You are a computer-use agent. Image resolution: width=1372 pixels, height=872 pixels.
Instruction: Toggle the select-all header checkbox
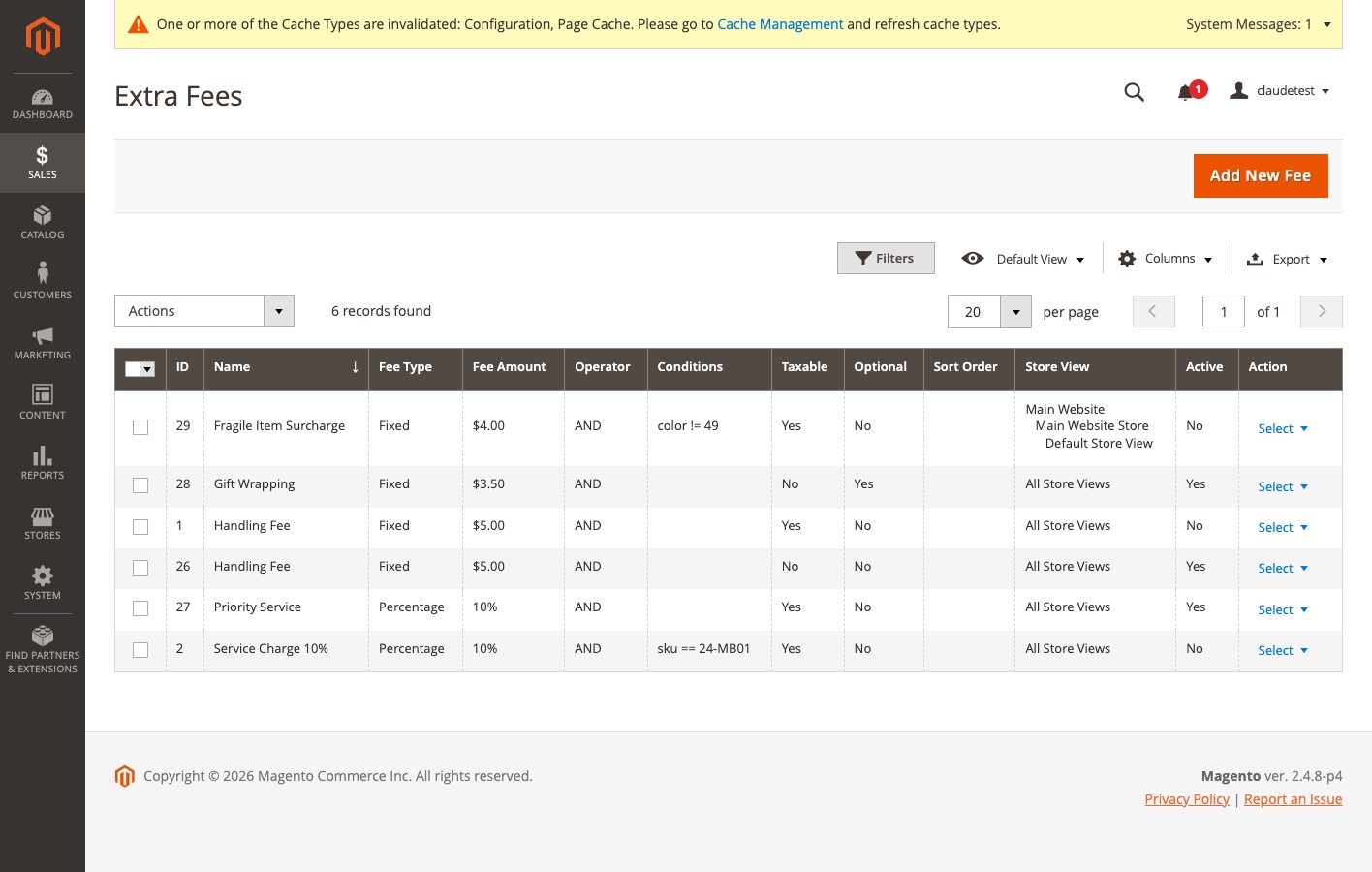tap(133, 368)
